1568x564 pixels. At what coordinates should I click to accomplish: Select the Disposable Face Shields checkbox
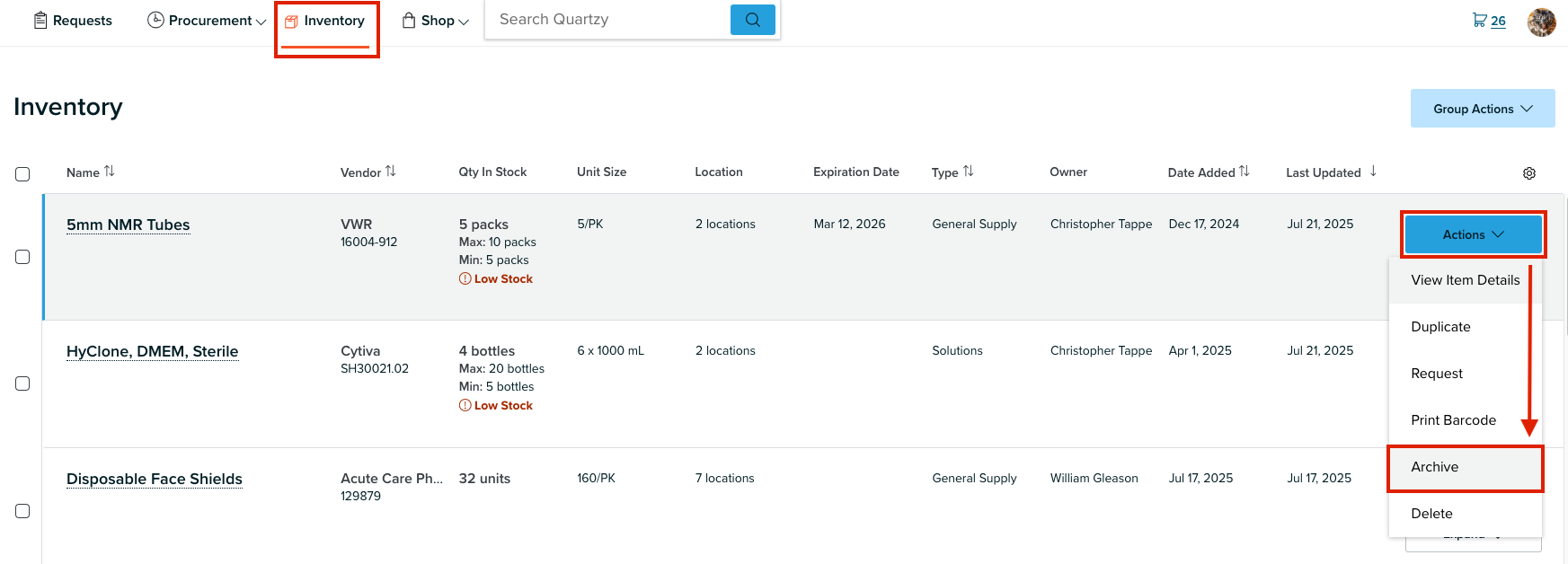22,511
